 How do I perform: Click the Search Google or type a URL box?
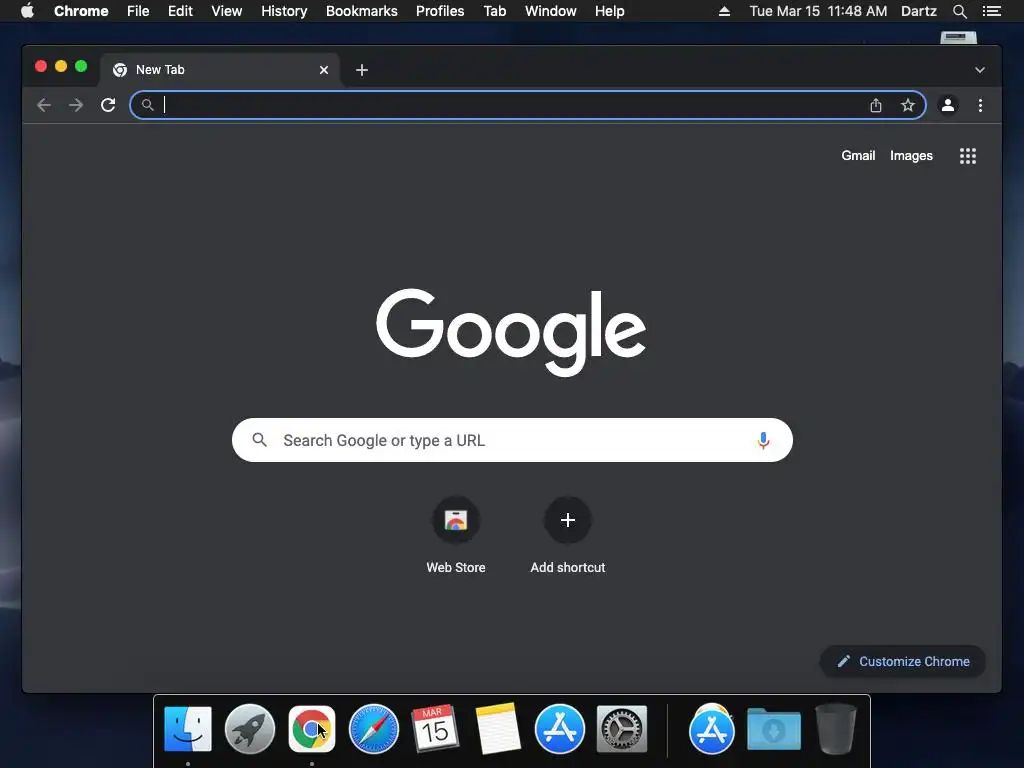click(512, 440)
